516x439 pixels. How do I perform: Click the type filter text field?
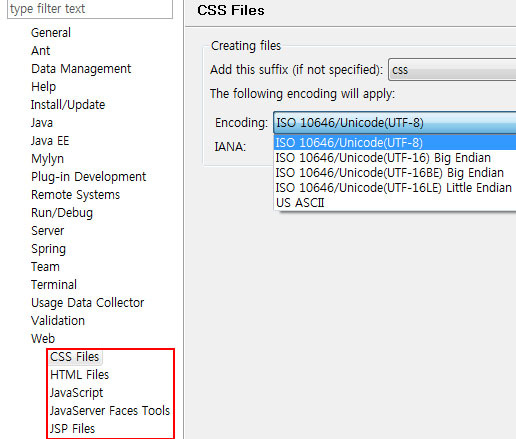pos(90,9)
